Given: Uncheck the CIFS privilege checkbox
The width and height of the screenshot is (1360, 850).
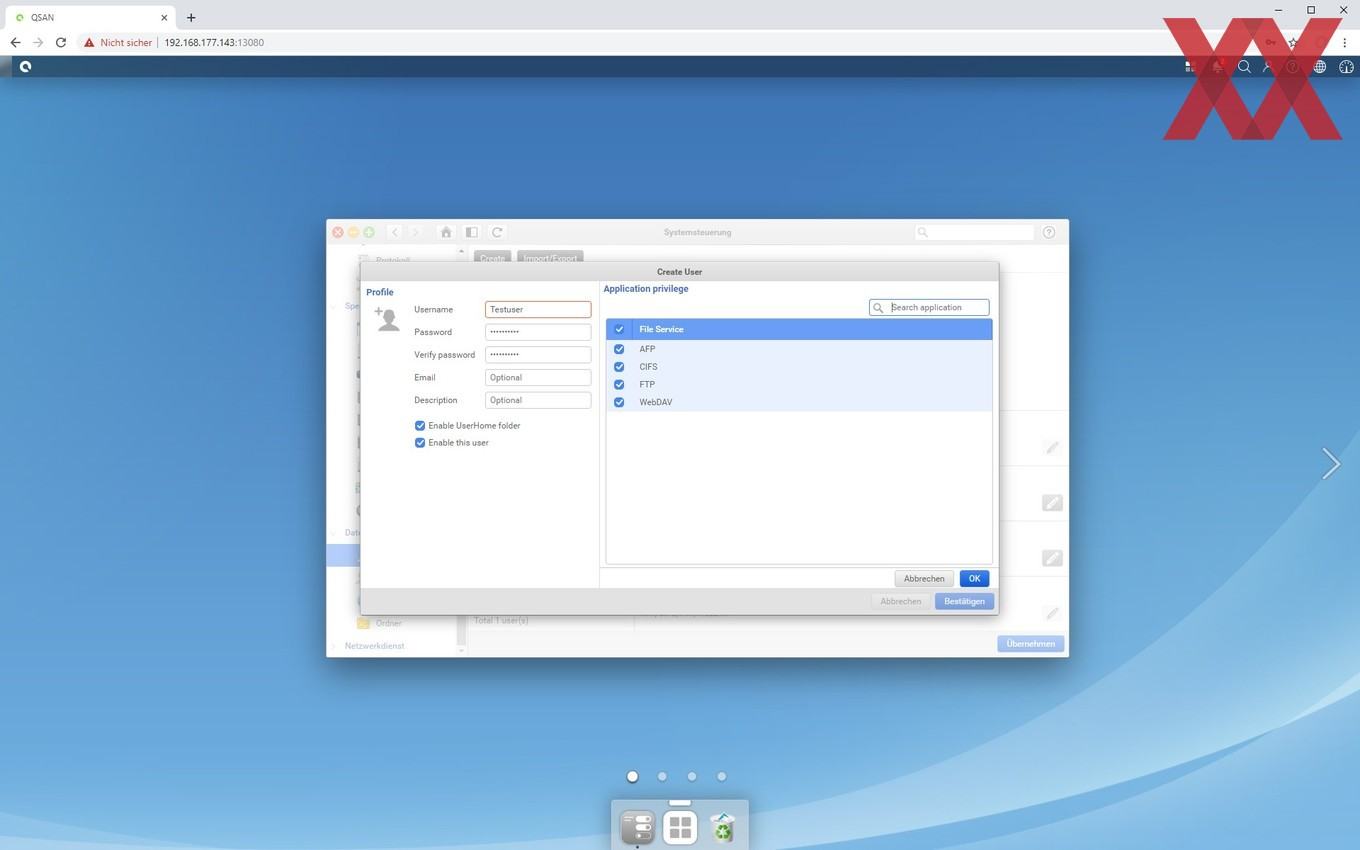Looking at the screenshot, I should 619,367.
